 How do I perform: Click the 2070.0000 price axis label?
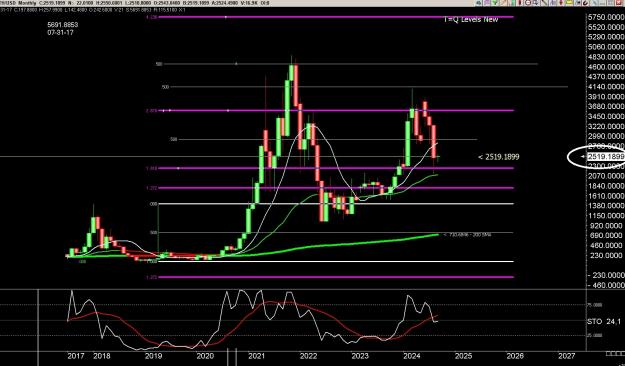coord(607,176)
